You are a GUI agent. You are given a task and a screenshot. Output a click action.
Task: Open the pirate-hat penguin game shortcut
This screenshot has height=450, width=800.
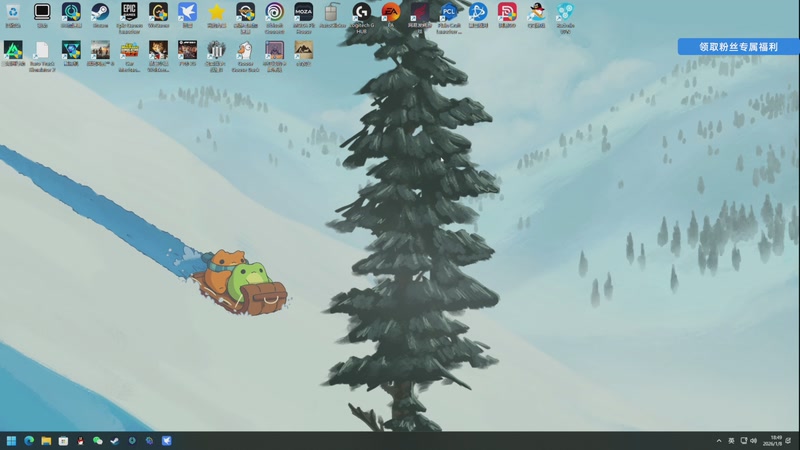(536, 15)
